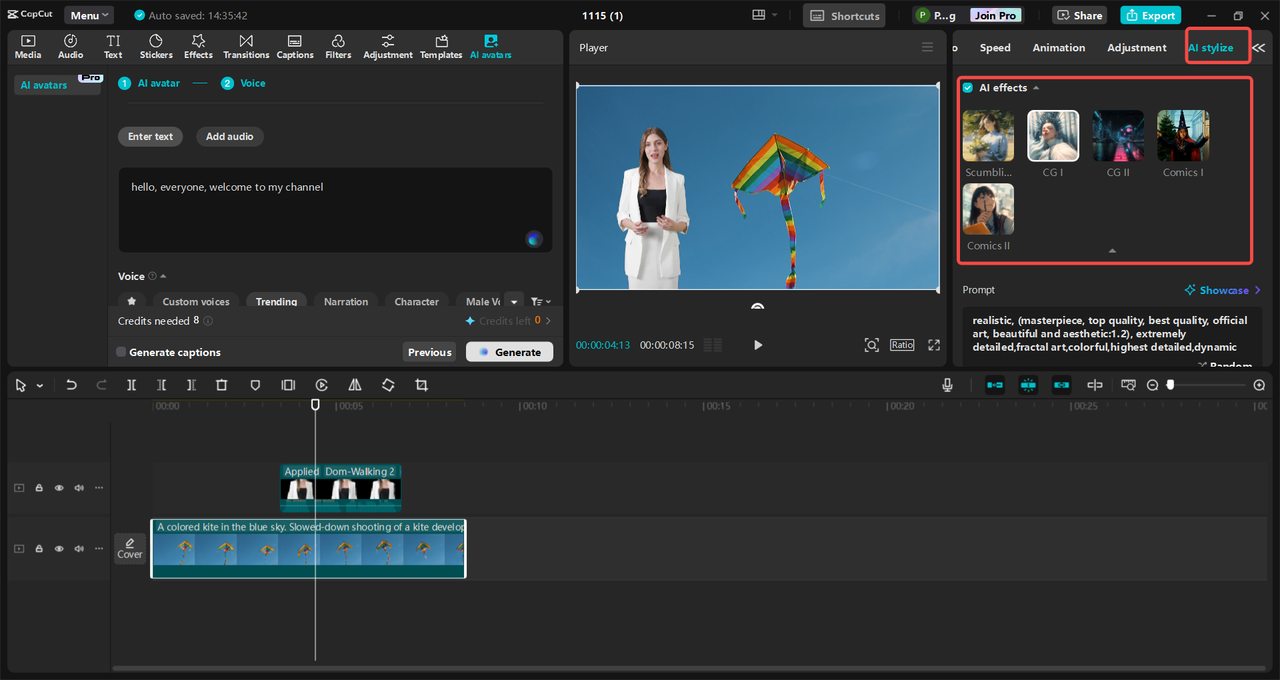Click the Undo icon in timeline toolbar
Viewport: 1280px width, 680px height.
[x=71, y=385]
